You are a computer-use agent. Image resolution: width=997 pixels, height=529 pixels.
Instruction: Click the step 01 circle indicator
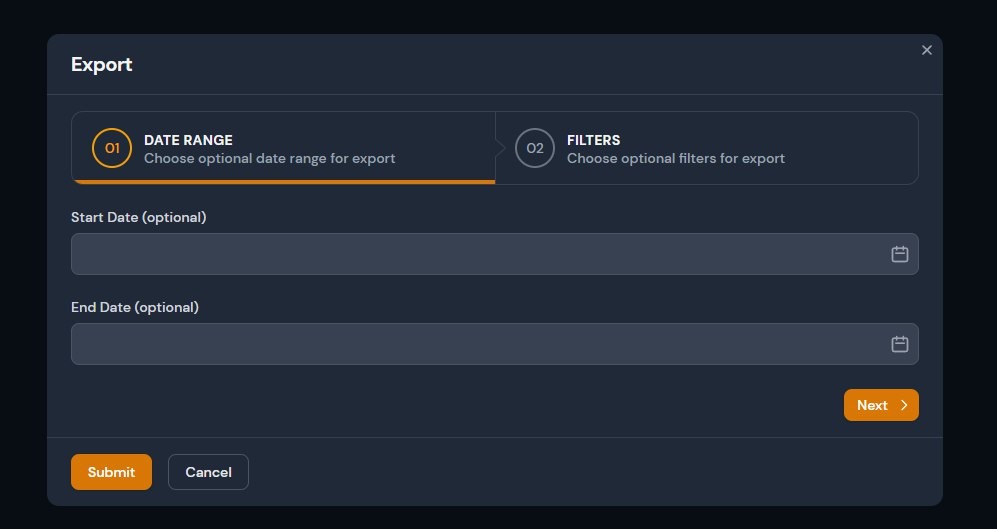112,148
